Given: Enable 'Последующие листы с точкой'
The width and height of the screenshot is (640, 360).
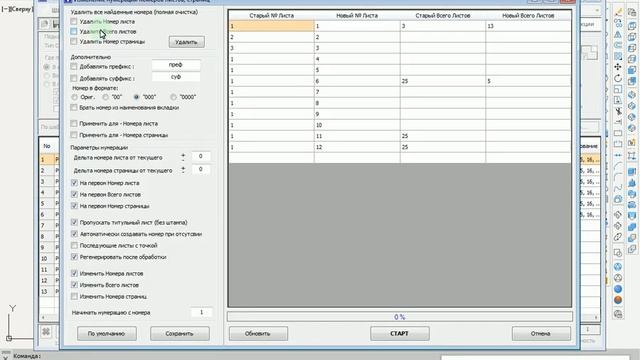Looking at the screenshot, I should tap(74, 245).
